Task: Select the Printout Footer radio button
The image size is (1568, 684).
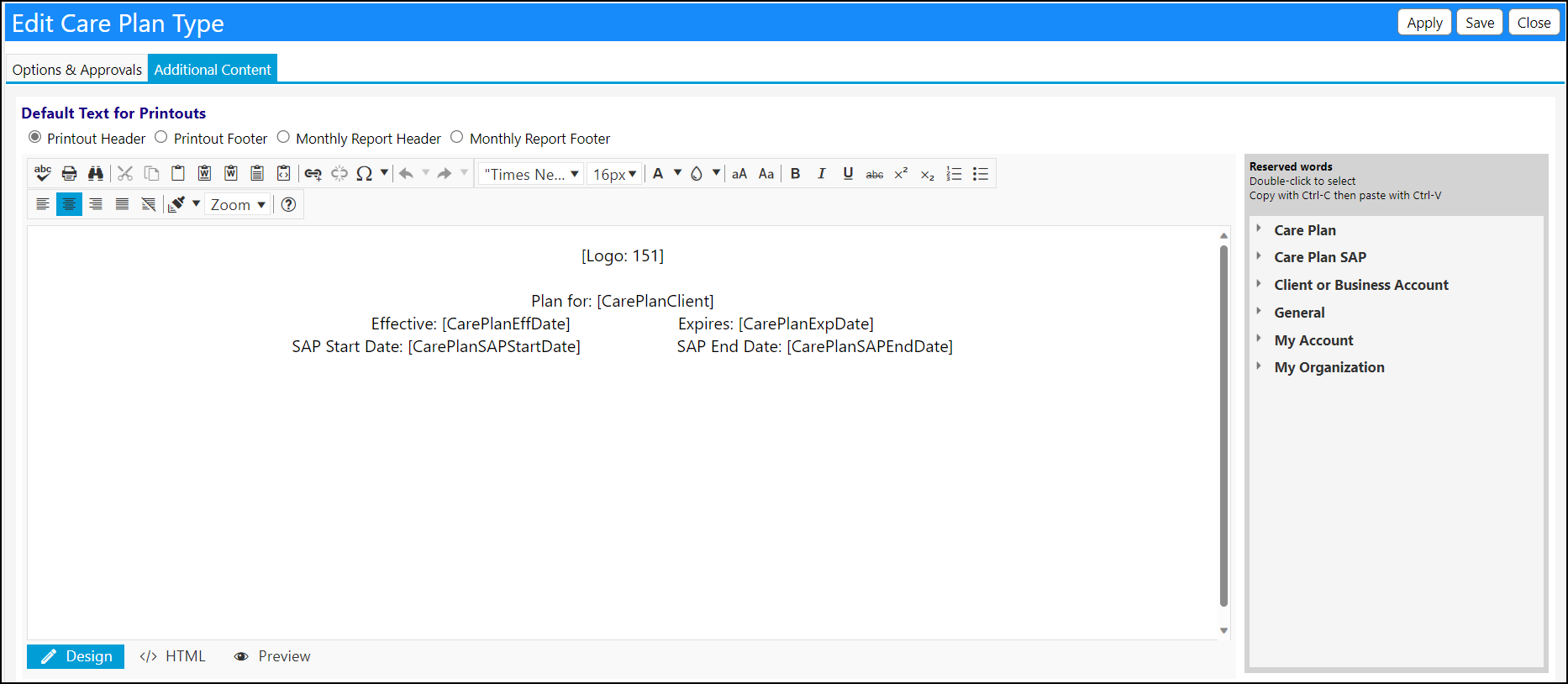Action: tap(161, 137)
